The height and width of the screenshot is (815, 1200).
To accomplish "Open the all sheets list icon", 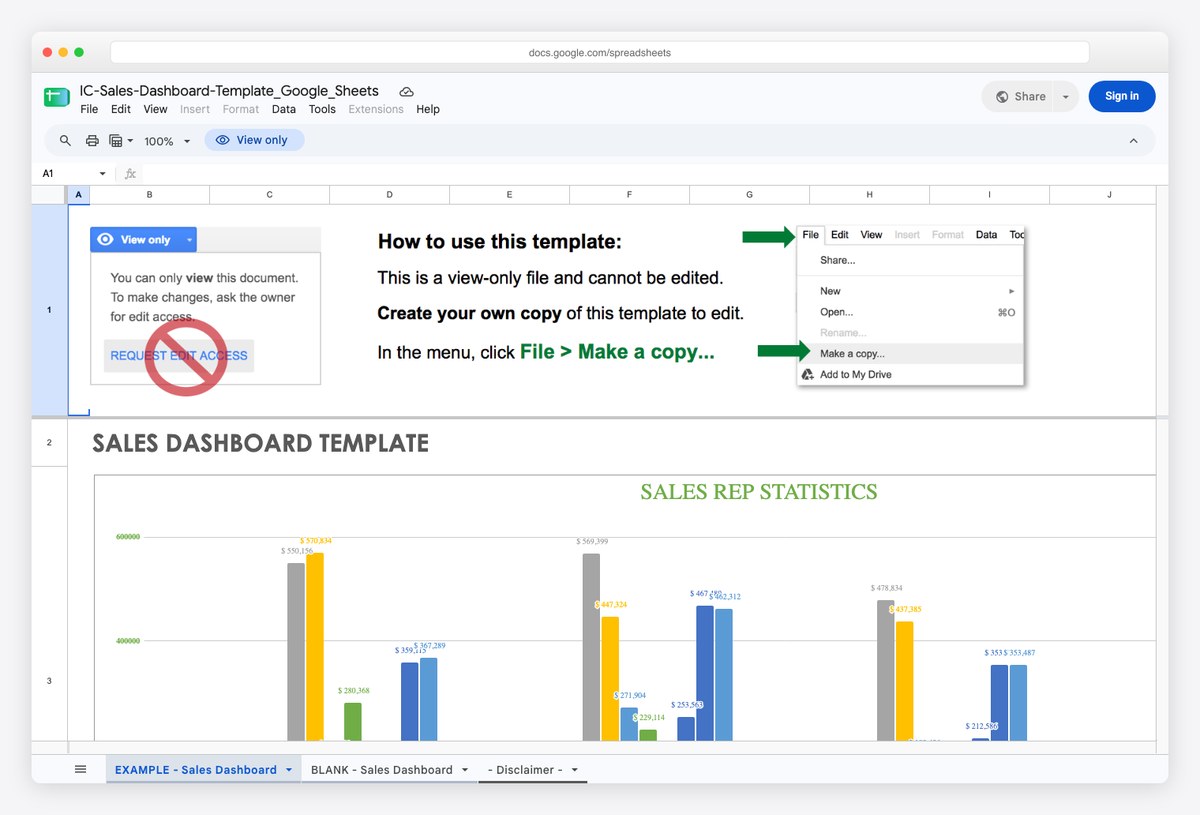I will [x=81, y=769].
